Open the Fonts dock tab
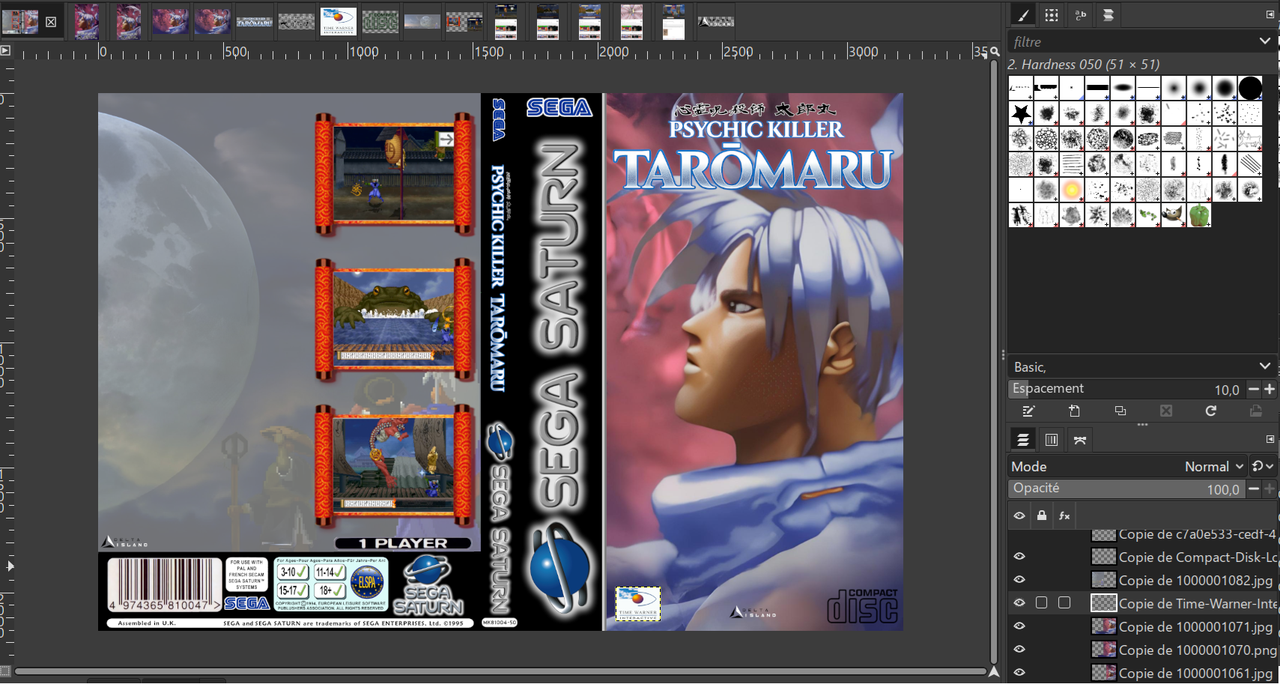Viewport: 1280px width, 685px height. click(x=1080, y=15)
